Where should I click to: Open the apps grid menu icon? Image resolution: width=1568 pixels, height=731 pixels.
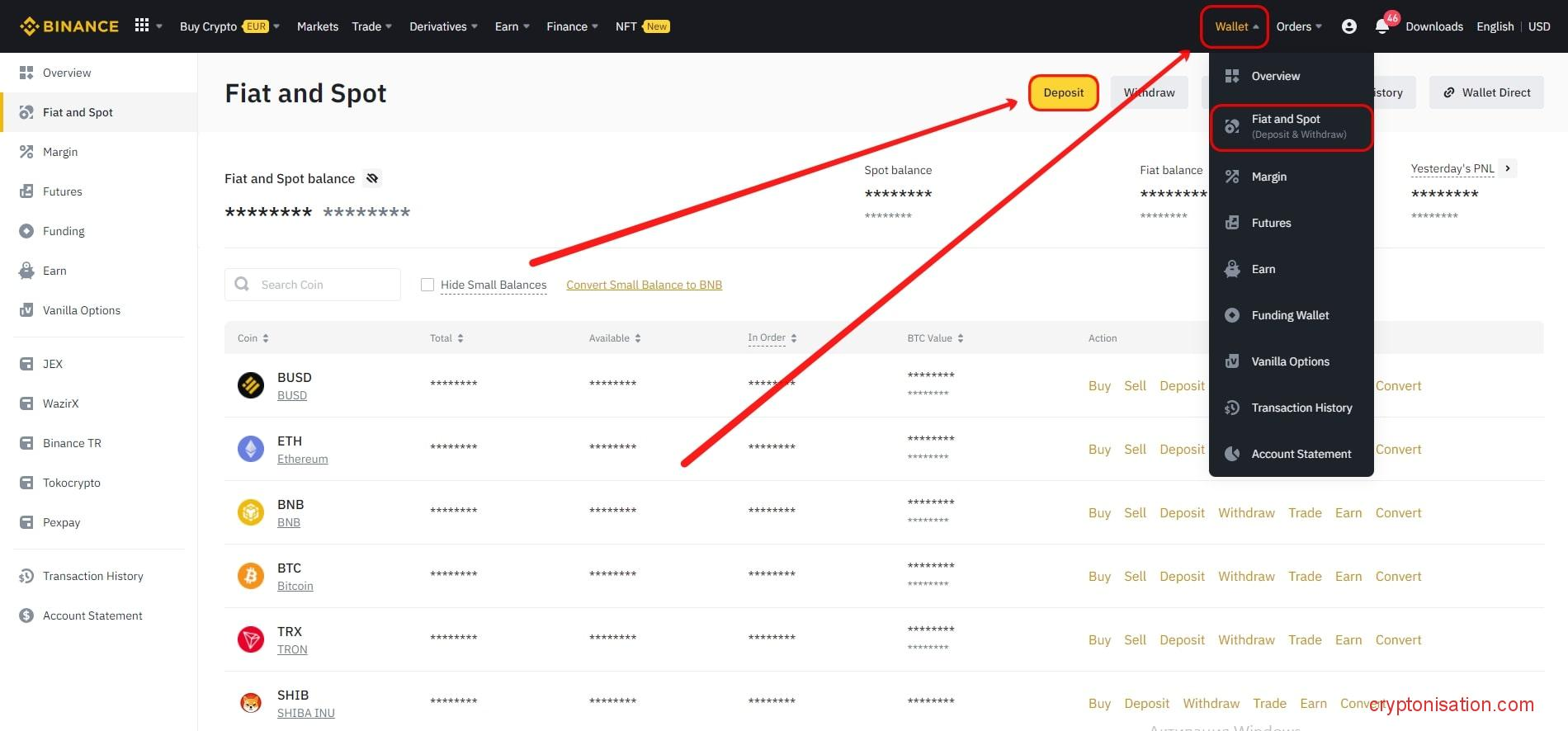point(142,26)
